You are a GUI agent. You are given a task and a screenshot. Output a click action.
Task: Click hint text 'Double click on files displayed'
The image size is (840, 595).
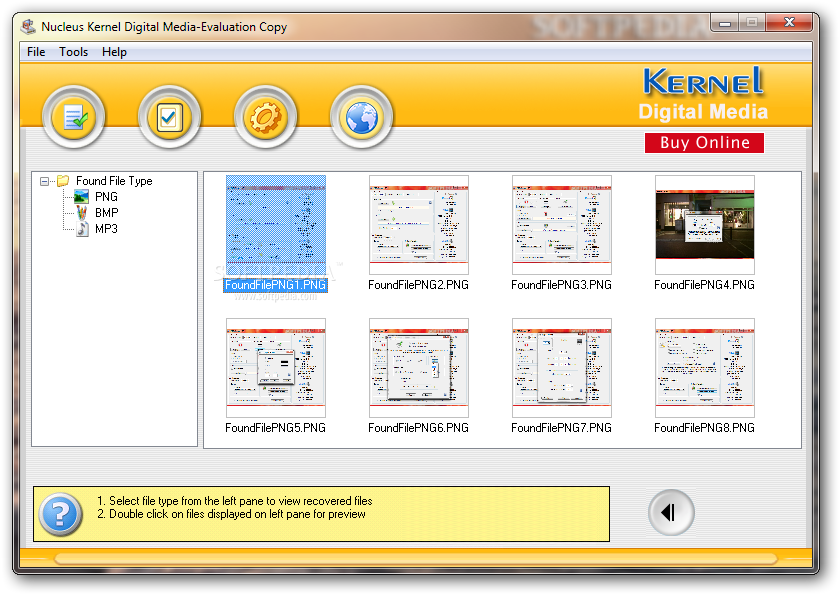point(189,514)
